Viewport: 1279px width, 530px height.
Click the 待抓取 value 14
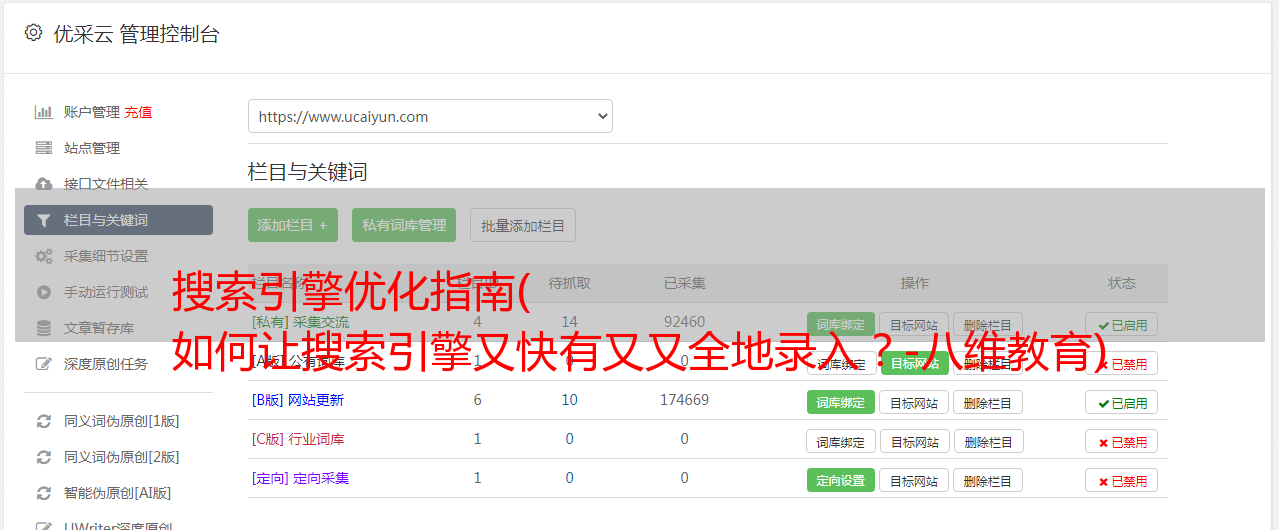click(570, 322)
